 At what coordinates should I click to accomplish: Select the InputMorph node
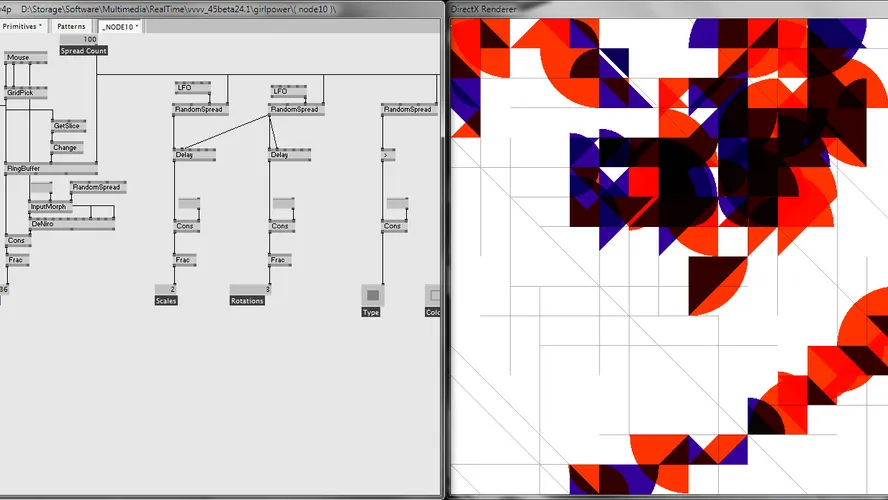[x=47, y=207]
